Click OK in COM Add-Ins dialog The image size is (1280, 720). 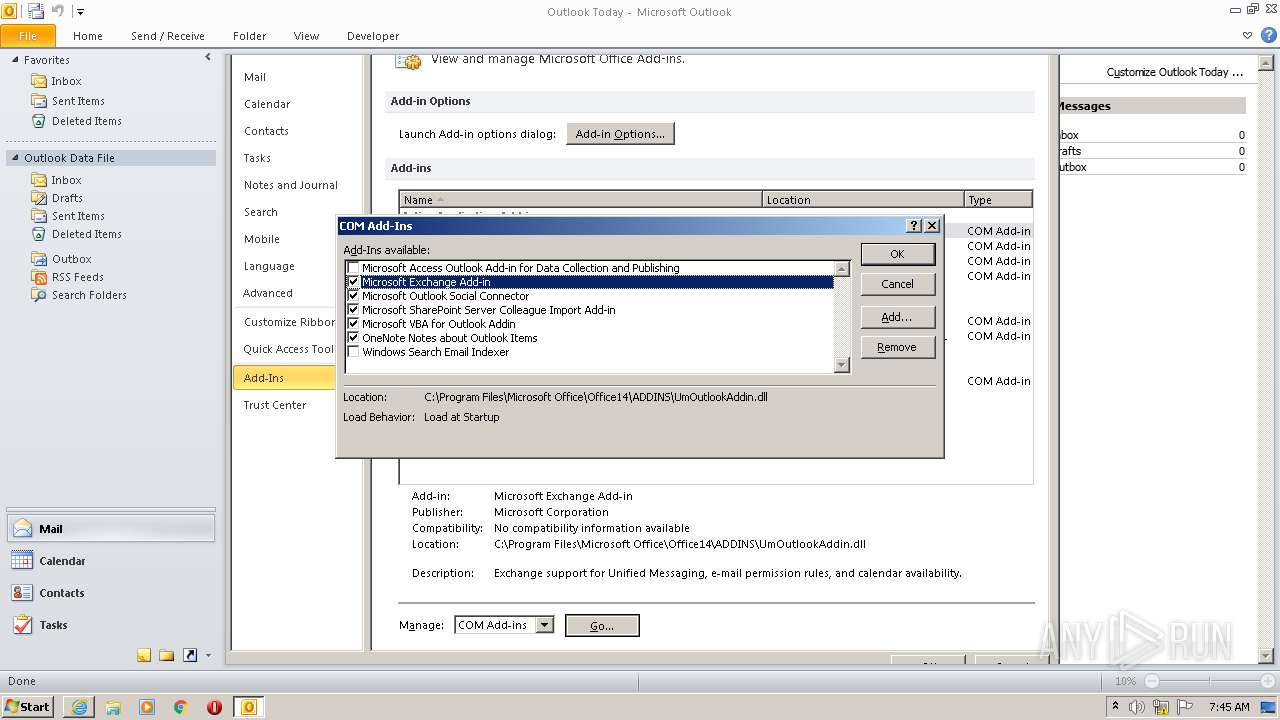[897, 254]
